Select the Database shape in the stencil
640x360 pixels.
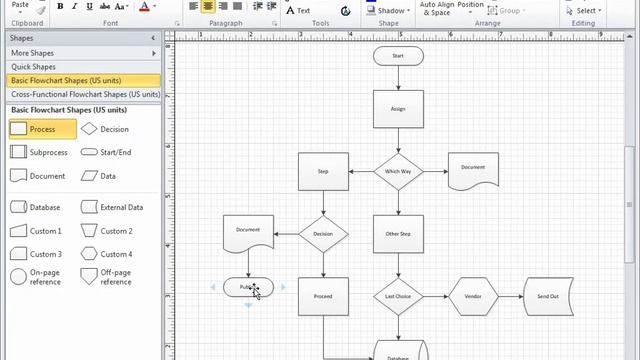pyautogui.click(x=35, y=207)
